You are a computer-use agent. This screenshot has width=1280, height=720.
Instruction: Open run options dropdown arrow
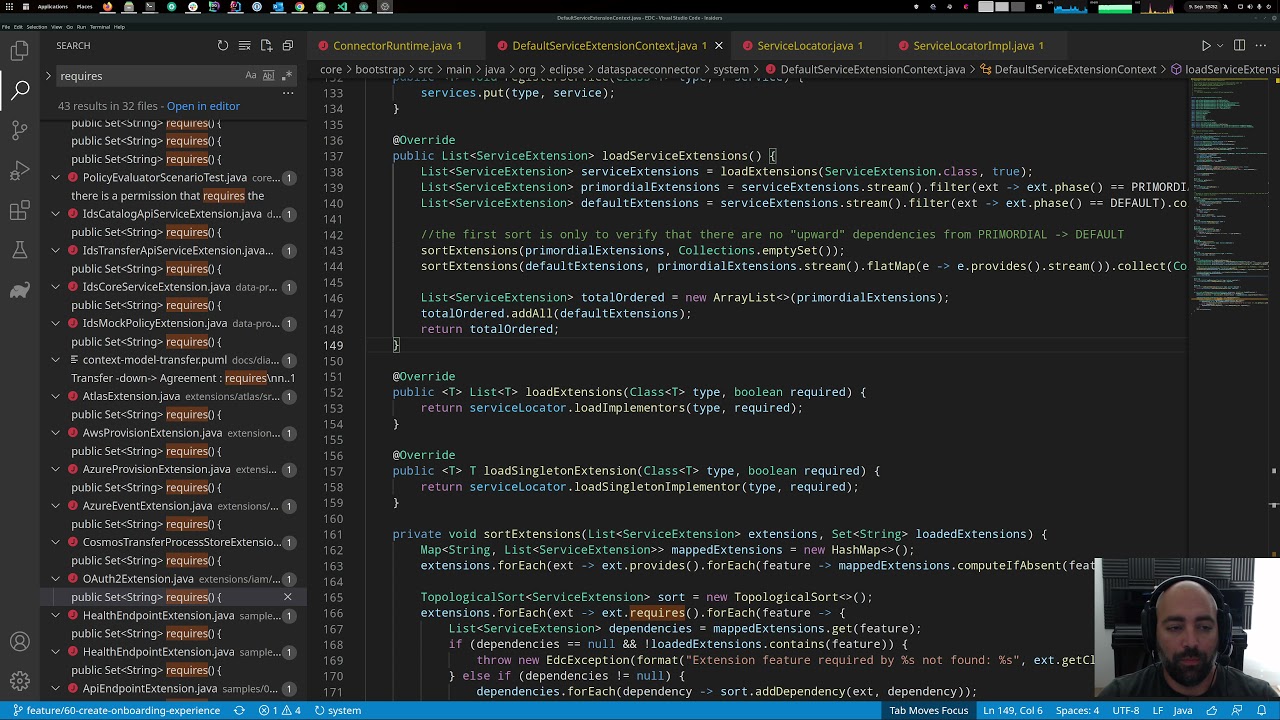pos(1219,46)
